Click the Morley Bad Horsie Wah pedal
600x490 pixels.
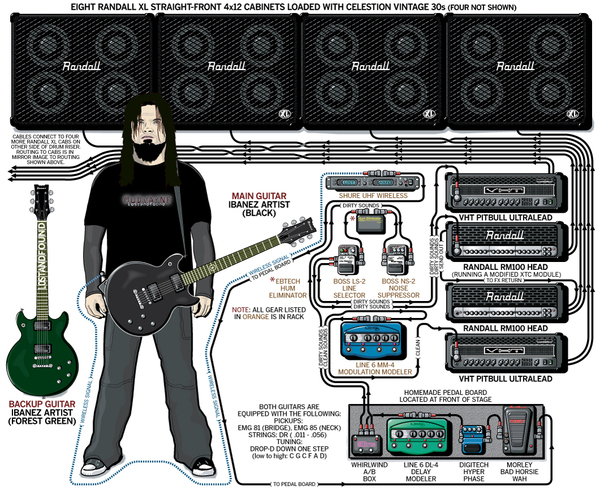point(518,430)
